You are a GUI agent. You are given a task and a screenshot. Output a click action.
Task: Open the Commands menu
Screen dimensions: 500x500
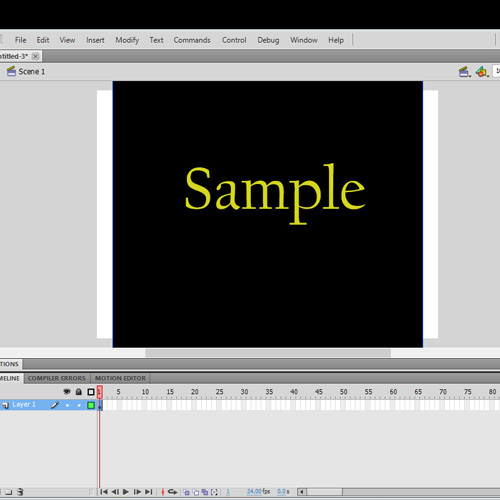pos(192,40)
